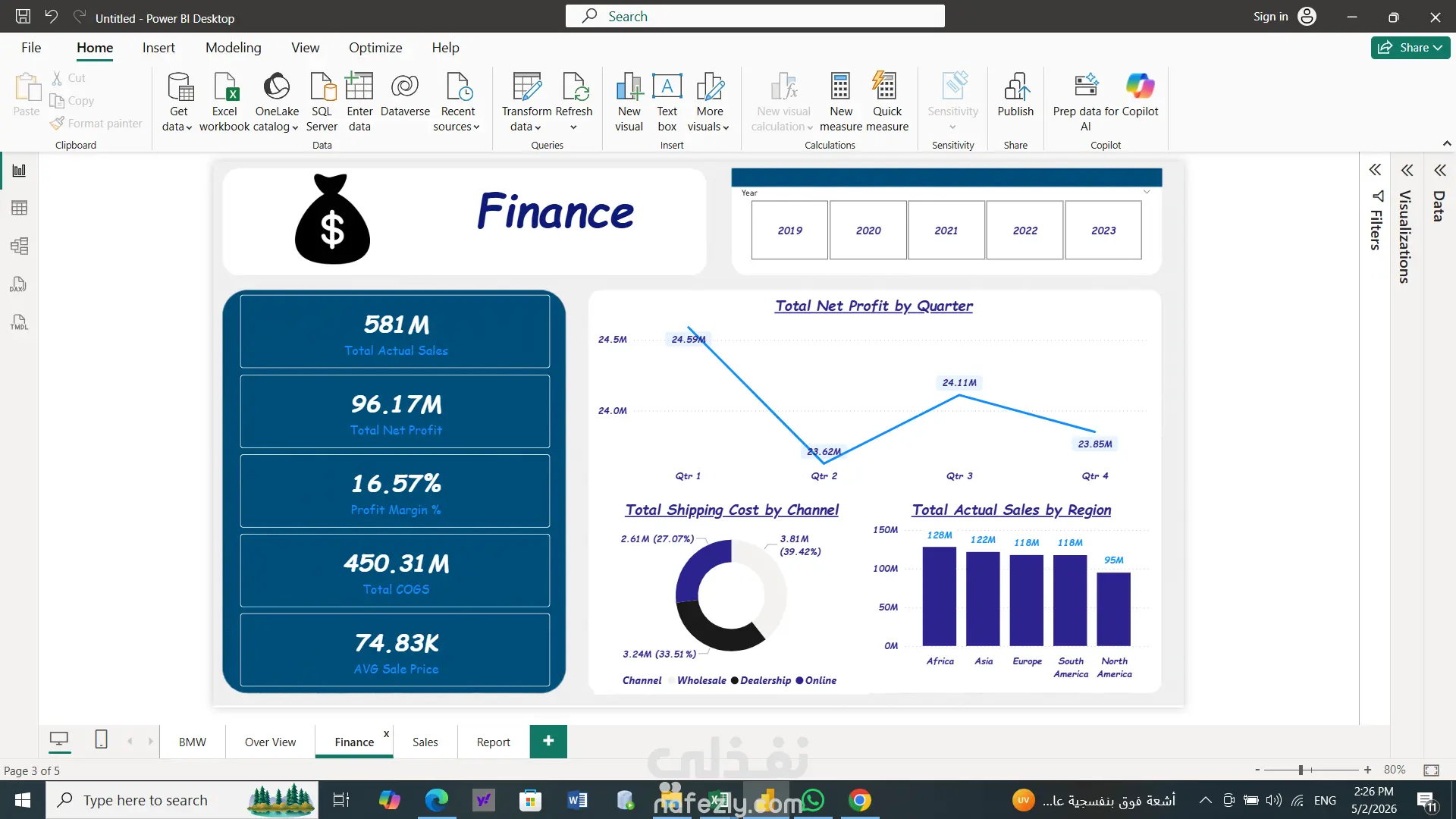1456x819 pixels.
Task: Insert a New visual
Action: 629,102
